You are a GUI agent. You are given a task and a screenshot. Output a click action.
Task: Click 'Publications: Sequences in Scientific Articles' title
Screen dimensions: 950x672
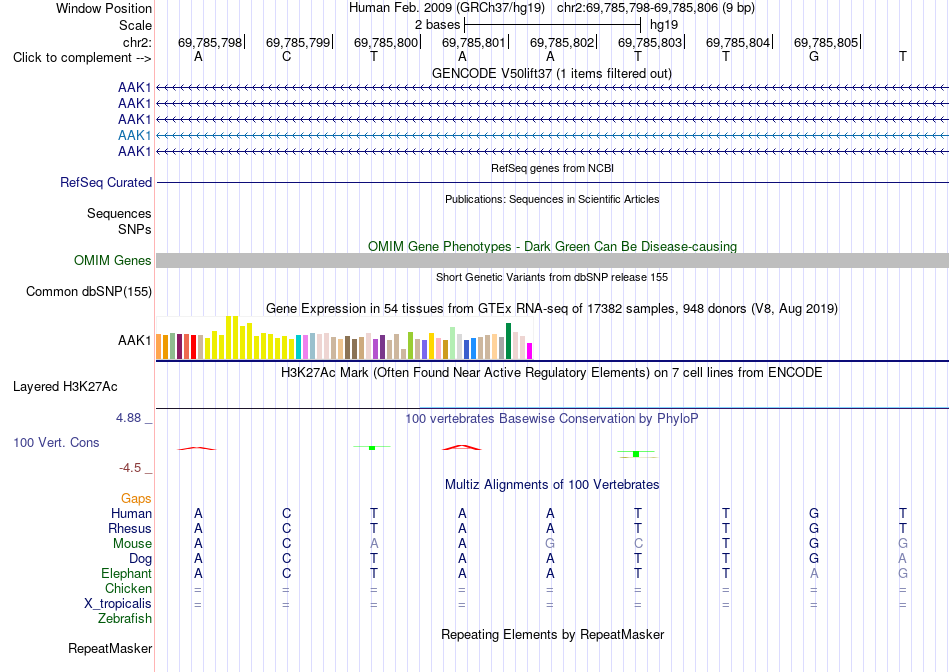(552, 199)
